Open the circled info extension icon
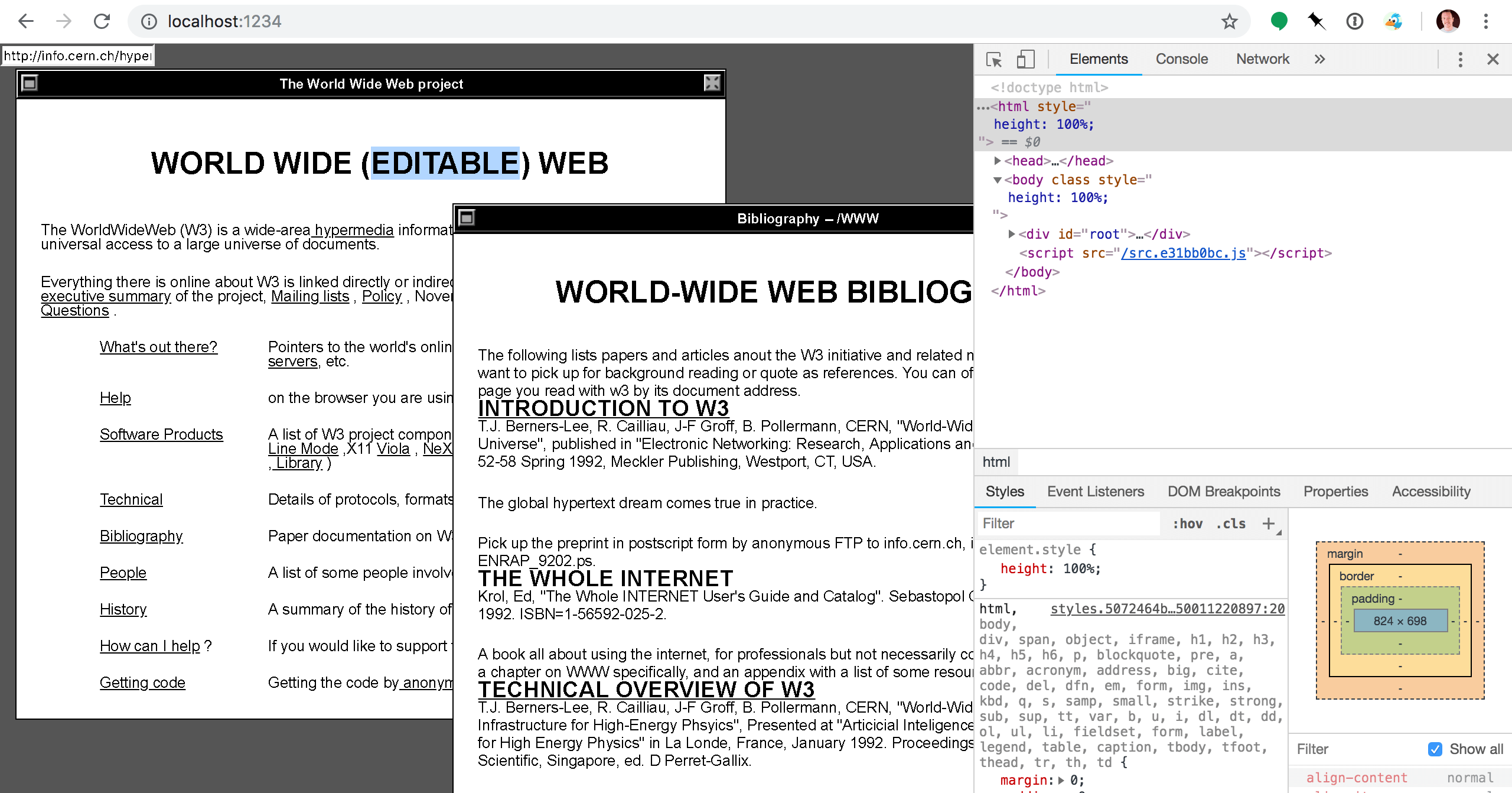The width and height of the screenshot is (1512, 793). pos(1354,22)
